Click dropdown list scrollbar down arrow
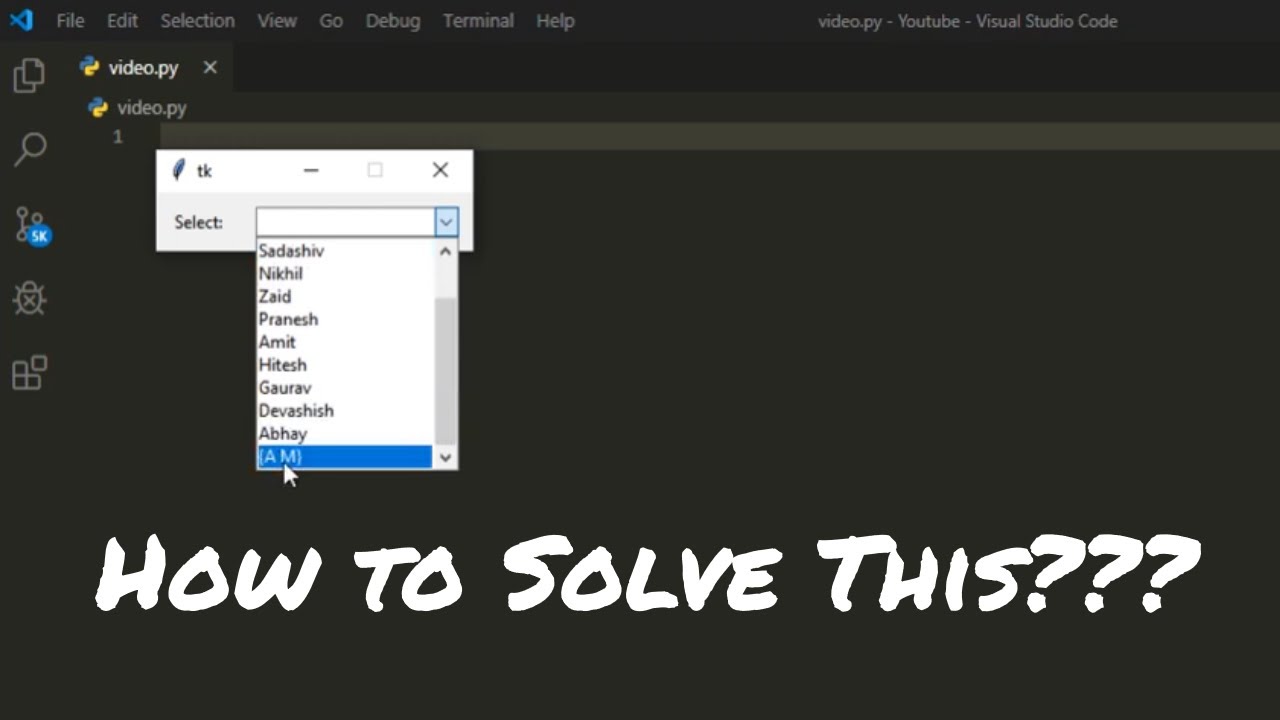 click(446, 457)
